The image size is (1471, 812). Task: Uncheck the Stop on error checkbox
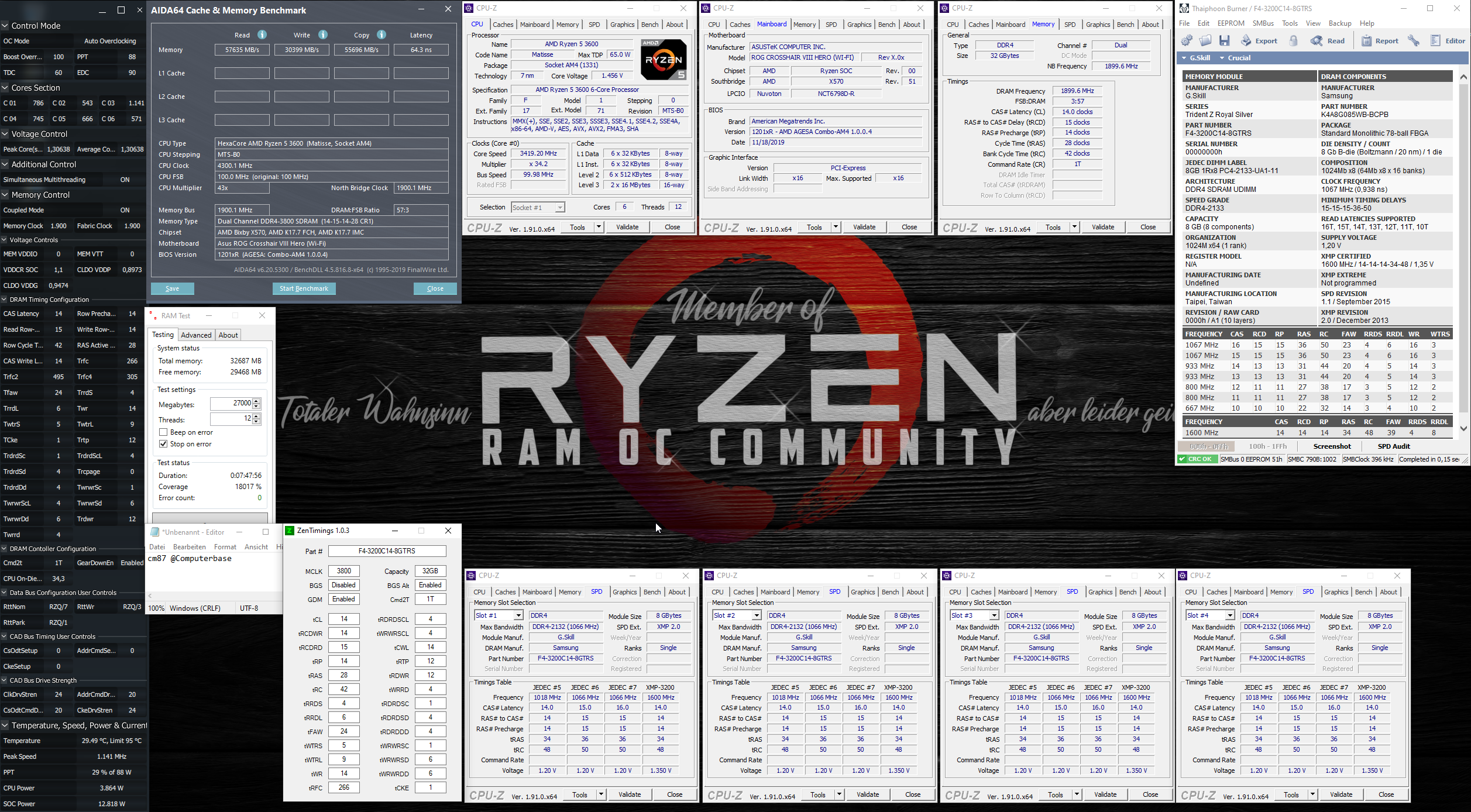pos(163,444)
